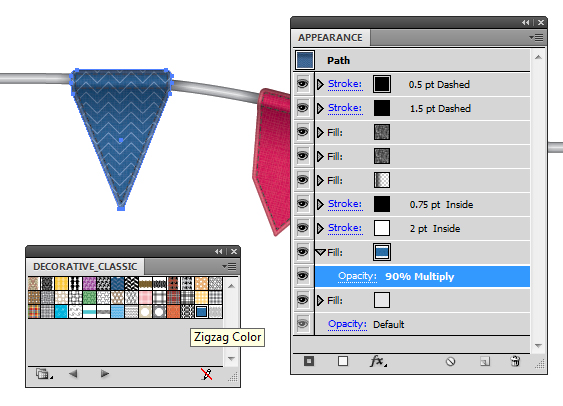563x406 pixels.
Task: Expand the 0.75 pt Inside Stroke row
Action: coord(320,204)
